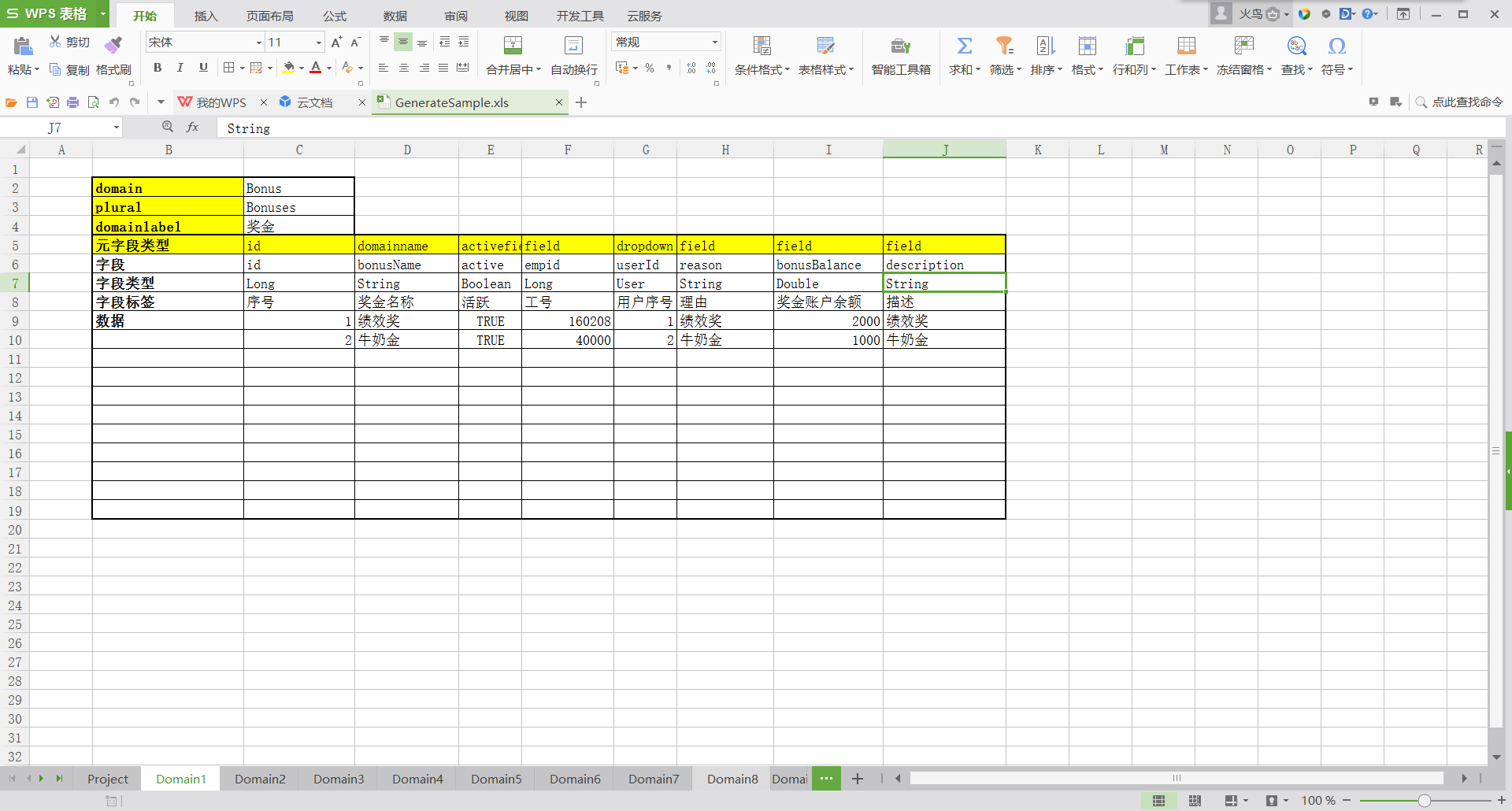Click the comma thousands separator icon
Screen dimensions: 1512x811
pos(669,69)
